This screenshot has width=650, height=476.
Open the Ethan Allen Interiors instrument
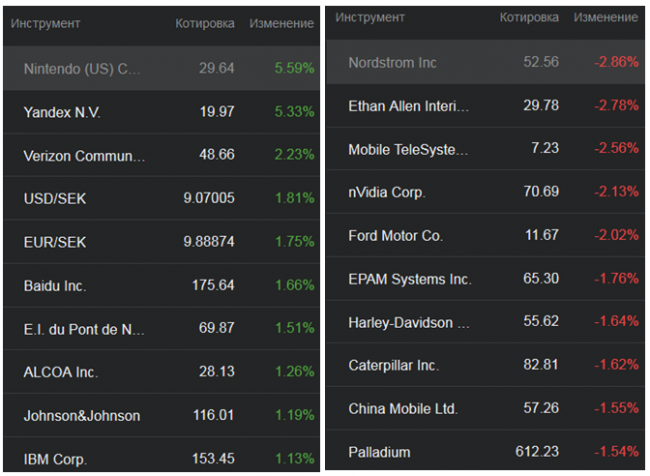coord(408,106)
